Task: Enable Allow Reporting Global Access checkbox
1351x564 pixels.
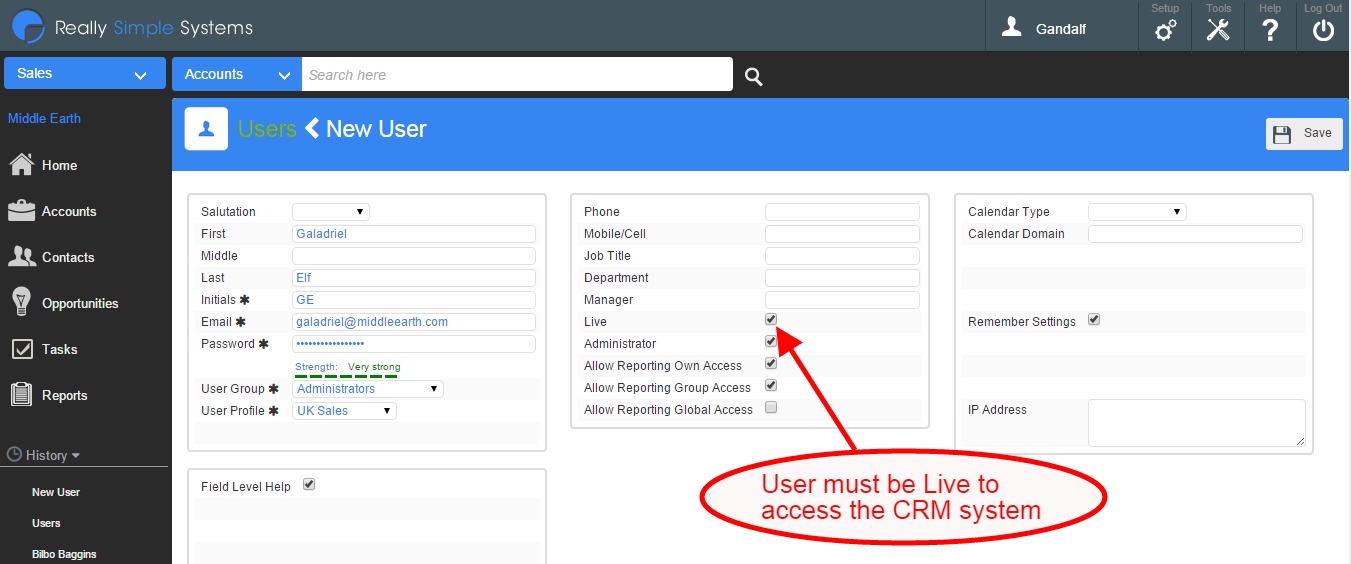Action: pos(771,408)
